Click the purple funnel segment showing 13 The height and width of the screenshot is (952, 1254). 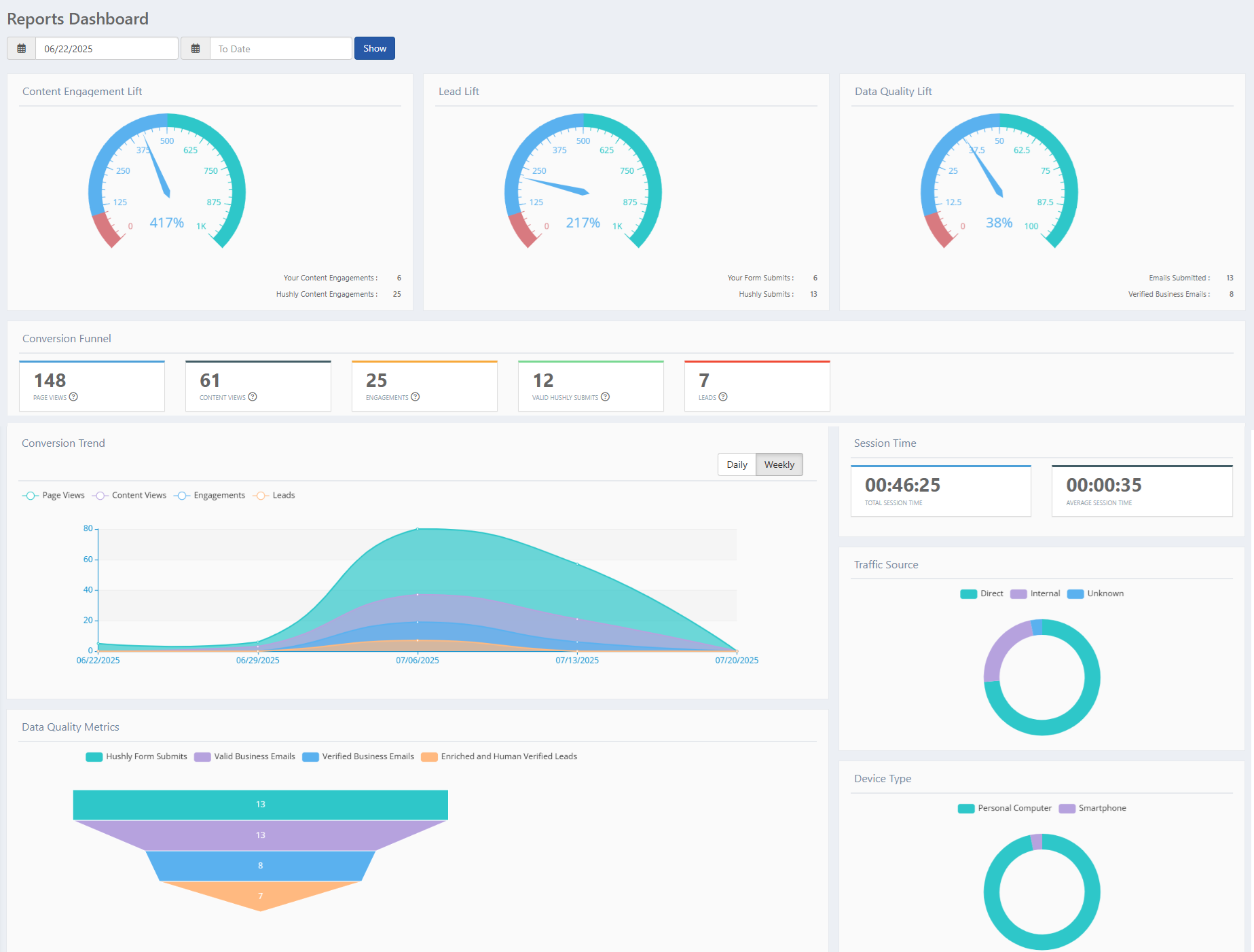261,835
